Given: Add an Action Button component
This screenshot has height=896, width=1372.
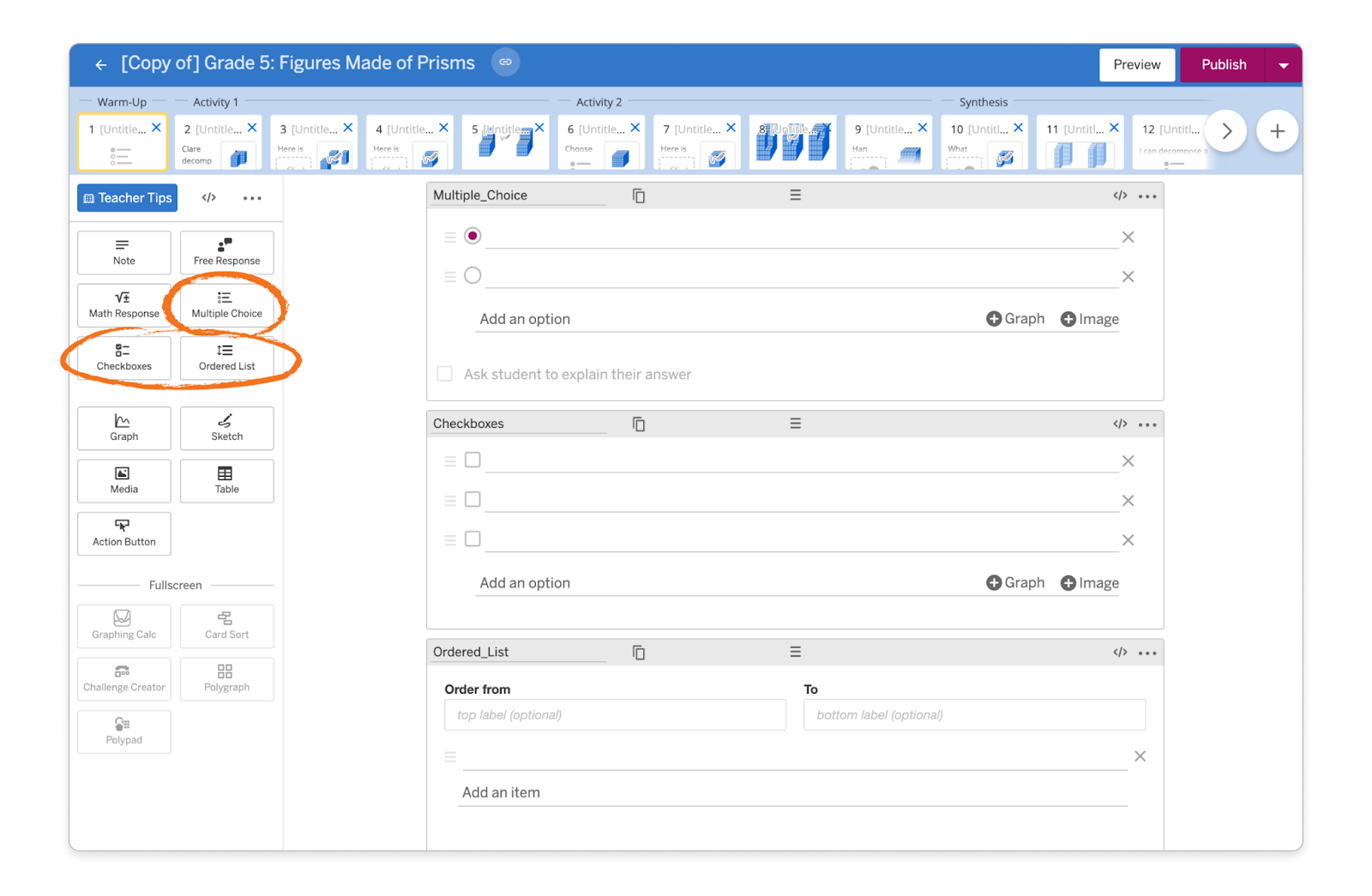Looking at the screenshot, I should point(123,533).
